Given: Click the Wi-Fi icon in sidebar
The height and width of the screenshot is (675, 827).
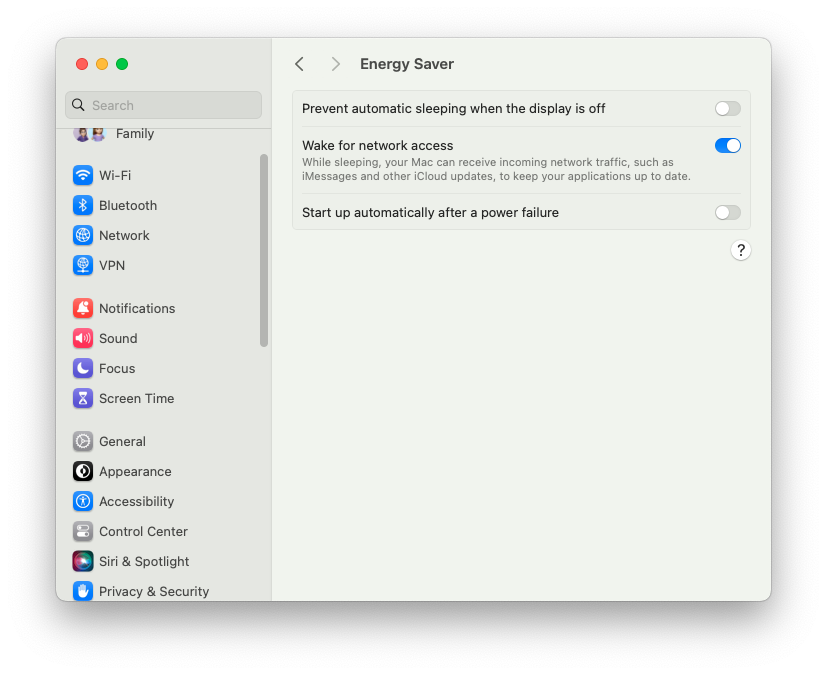Looking at the screenshot, I should 83,175.
